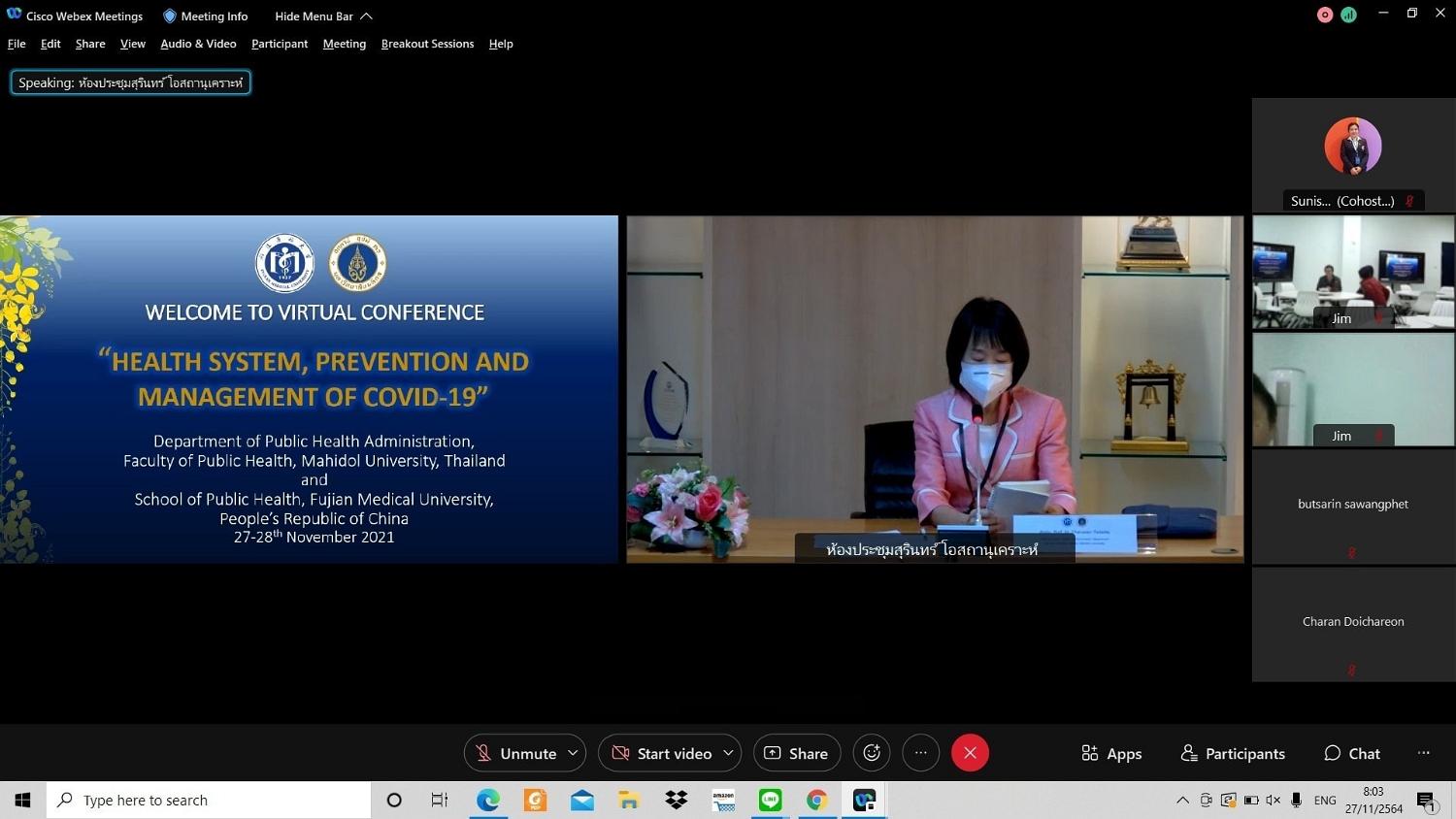1456x819 pixels.
Task: Open Microsoft Edge from the taskbar
Action: (x=488, y=801)
